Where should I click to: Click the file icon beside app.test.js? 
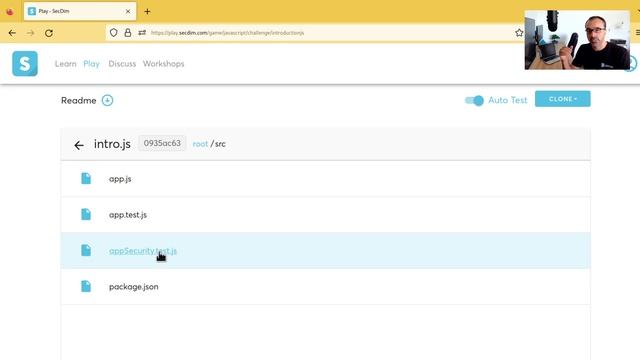86,214
